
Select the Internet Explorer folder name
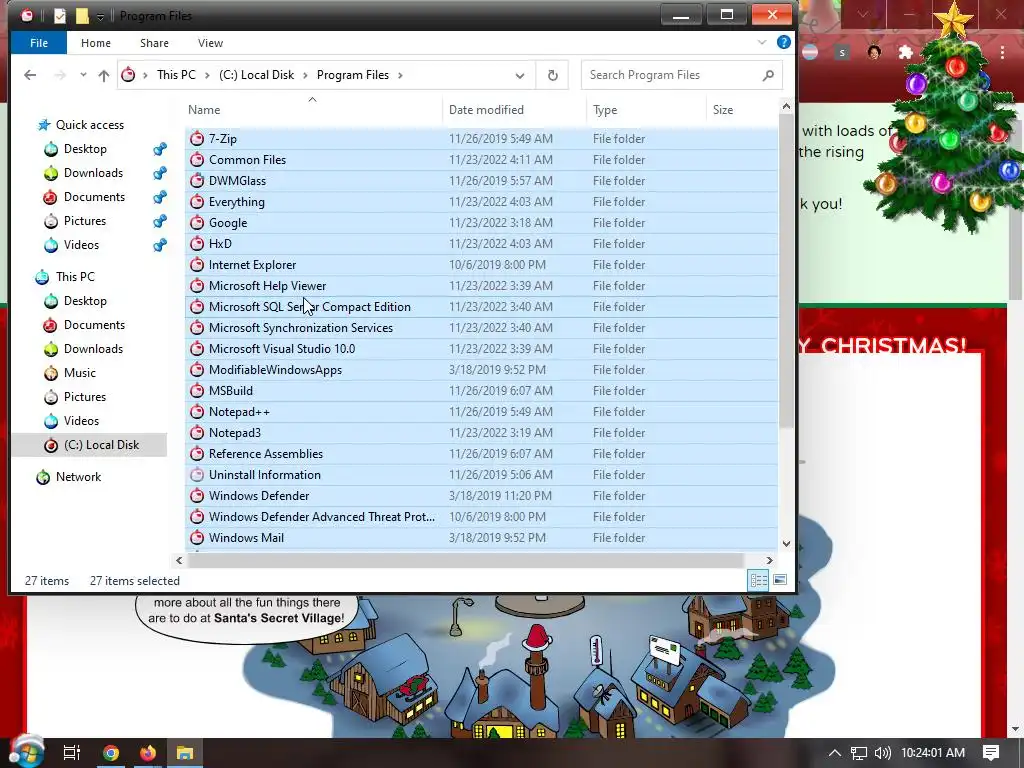click(x=252, y=264)
